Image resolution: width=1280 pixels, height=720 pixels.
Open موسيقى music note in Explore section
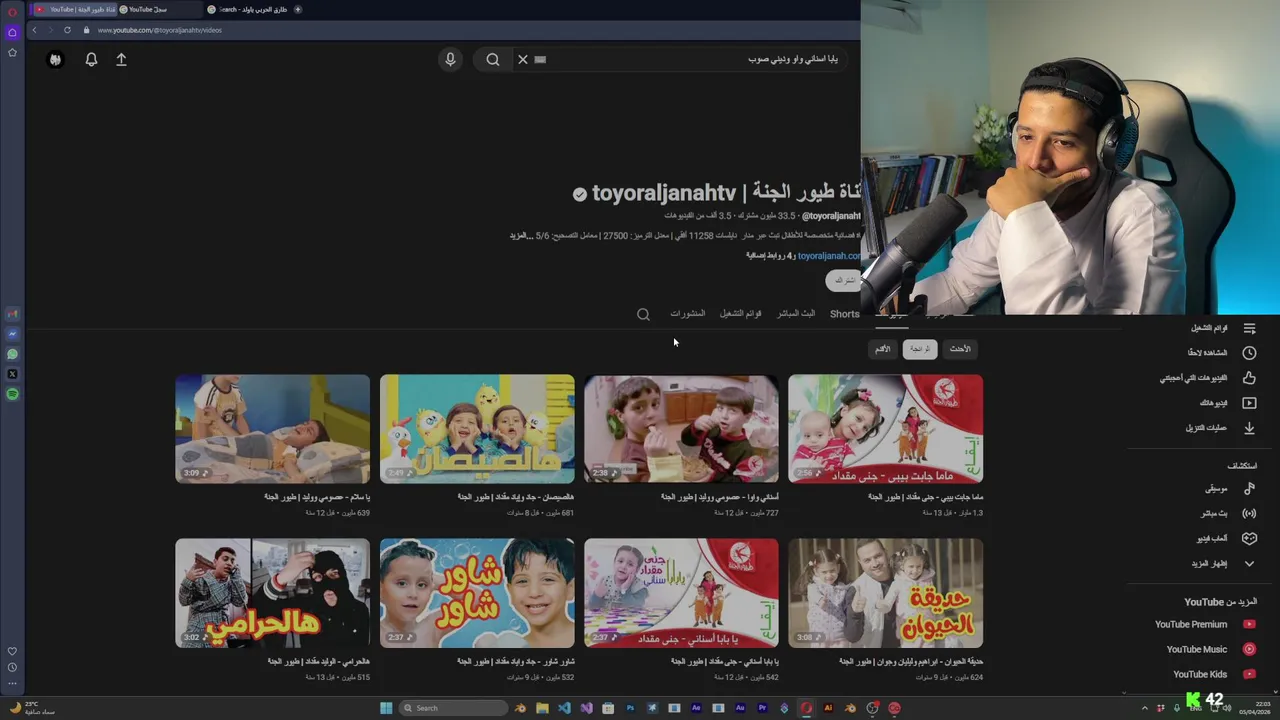(x=1249, y=489)
